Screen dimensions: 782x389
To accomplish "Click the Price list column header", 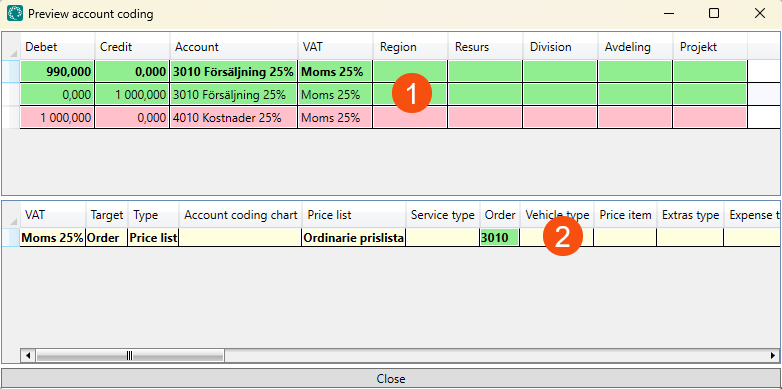I will (x=354, y=215).
